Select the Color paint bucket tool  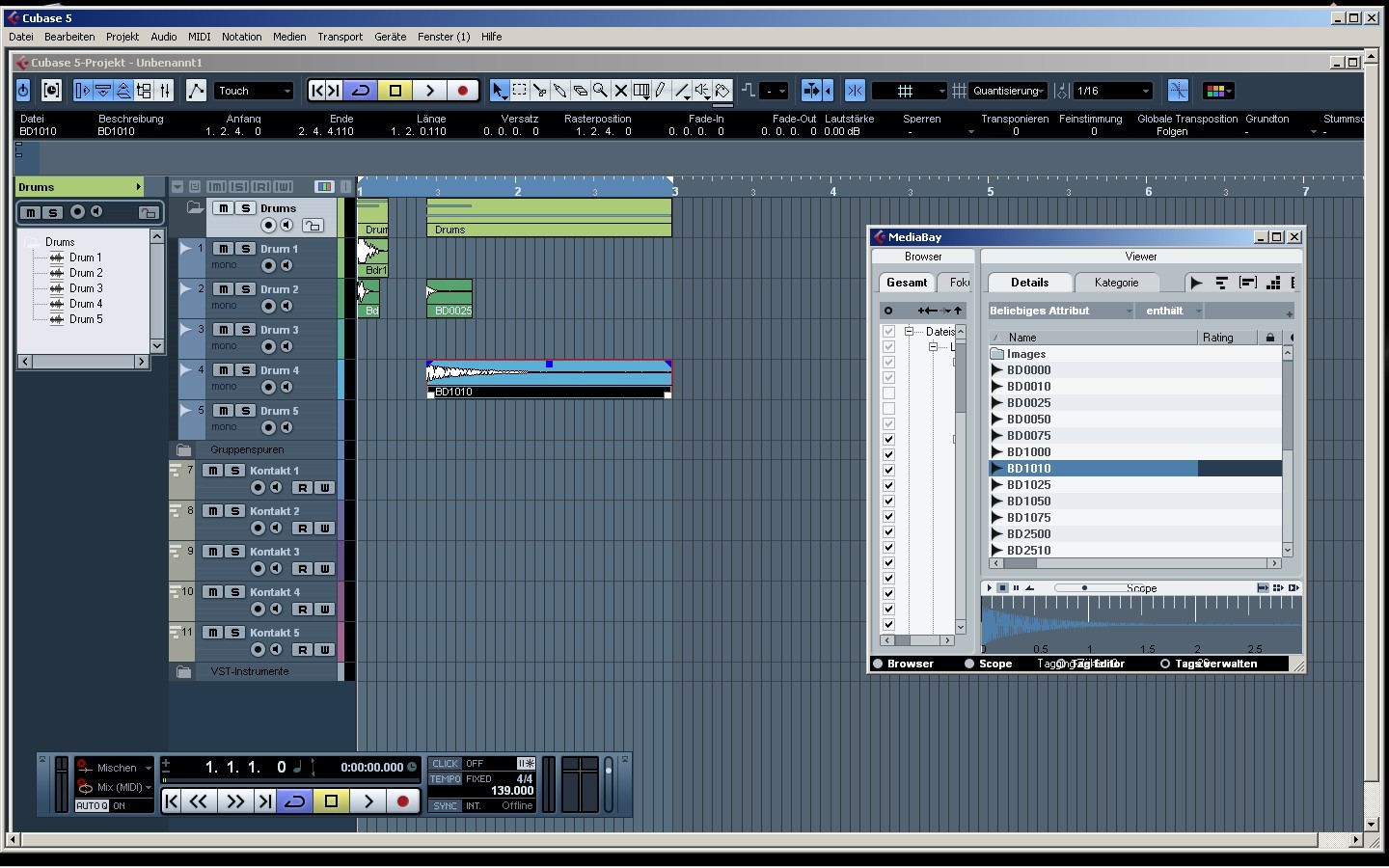722,91
